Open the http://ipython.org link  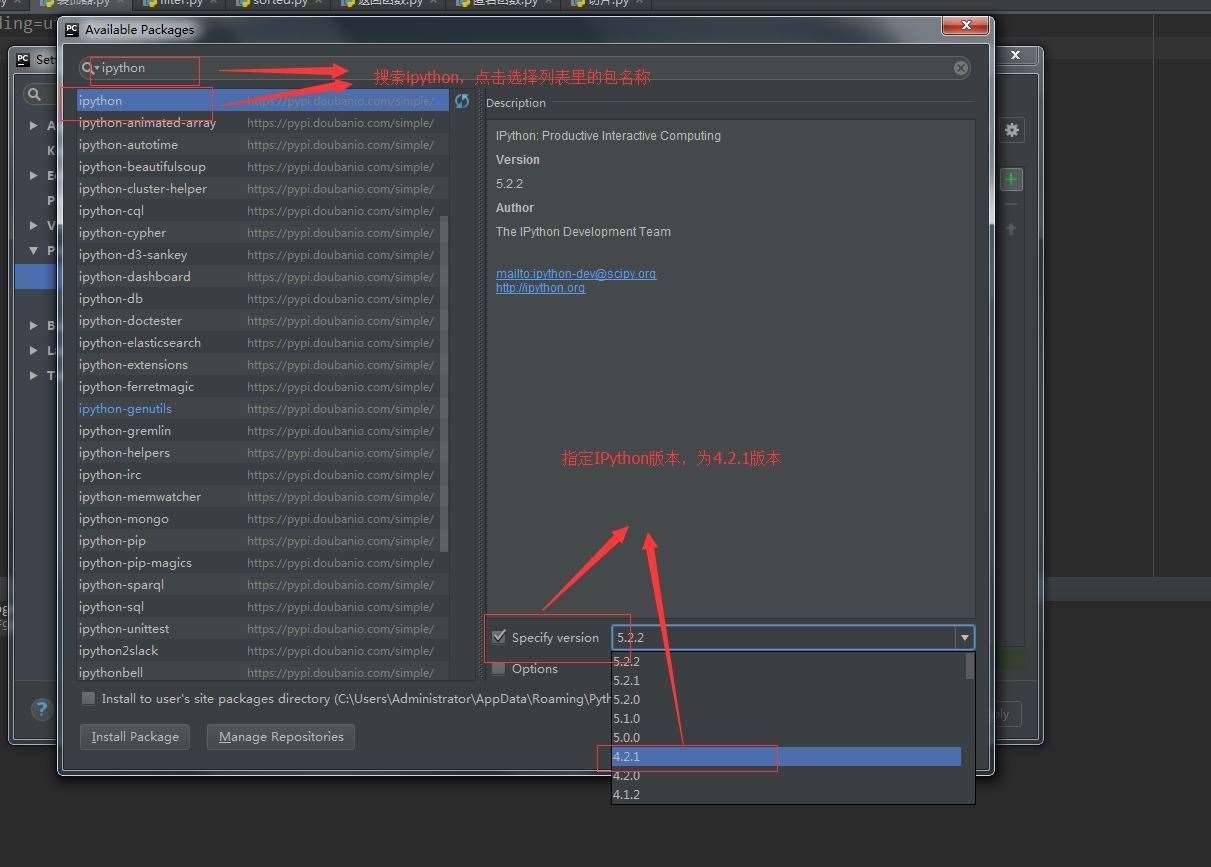[x=540, y=288]
